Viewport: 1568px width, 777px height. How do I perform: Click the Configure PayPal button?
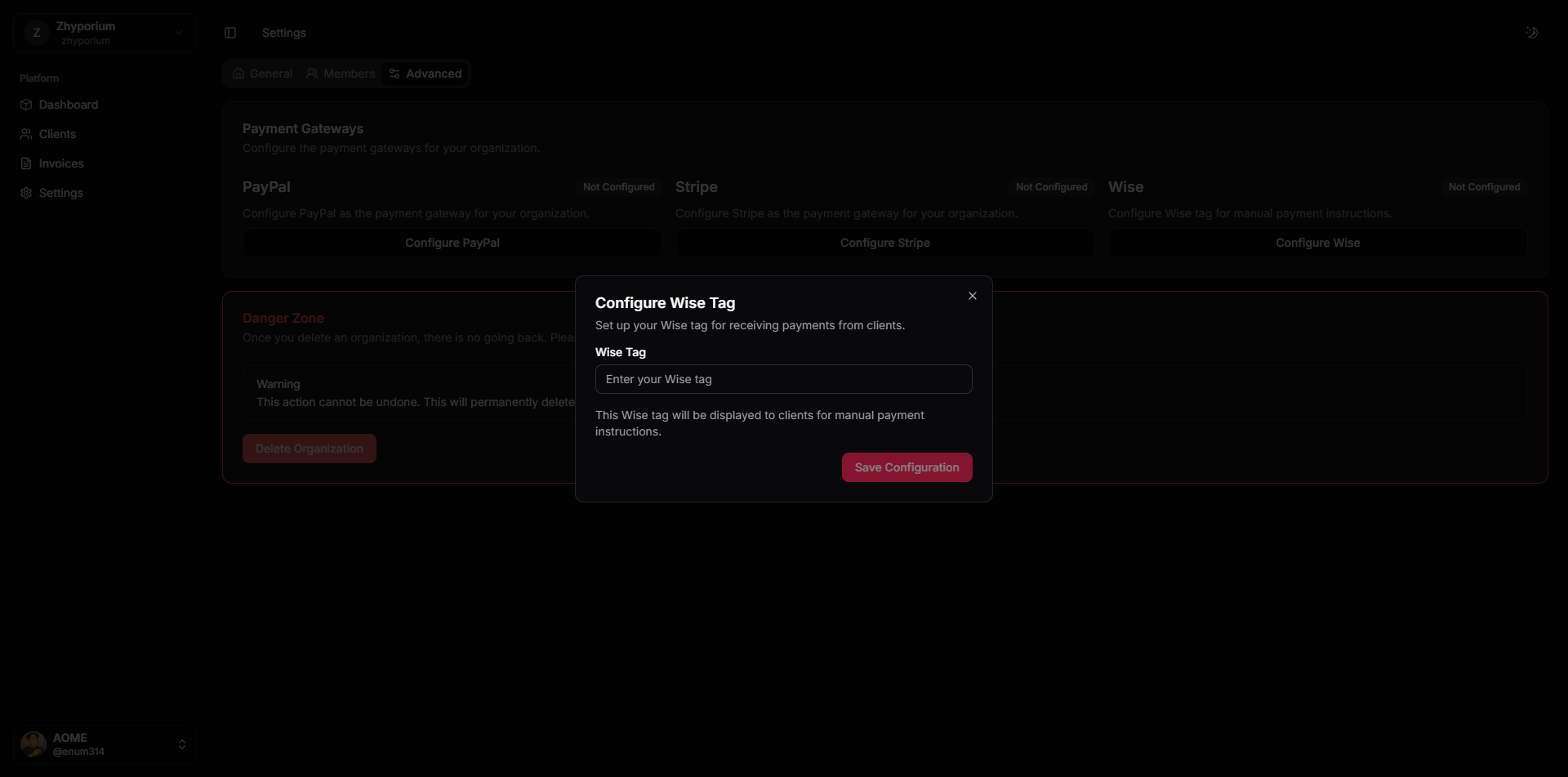452,243
